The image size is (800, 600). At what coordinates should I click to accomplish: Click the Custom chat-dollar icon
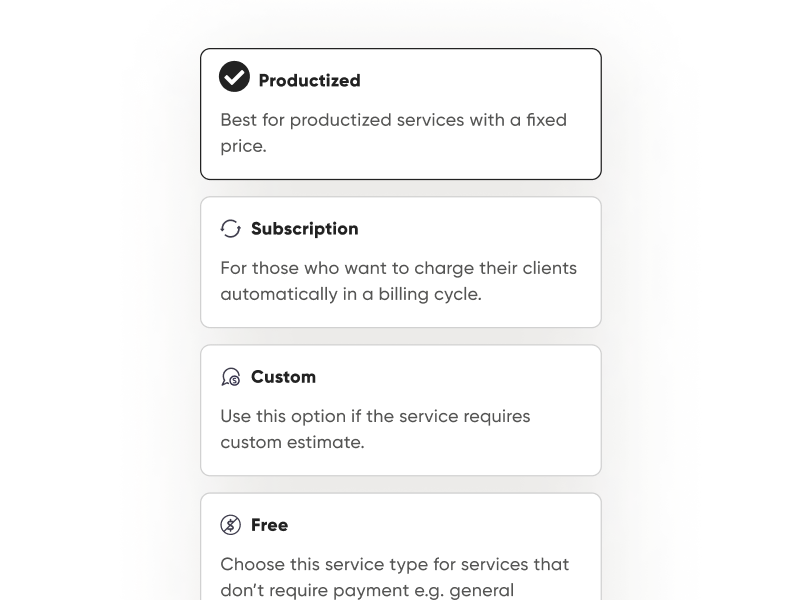pos(231,377)
